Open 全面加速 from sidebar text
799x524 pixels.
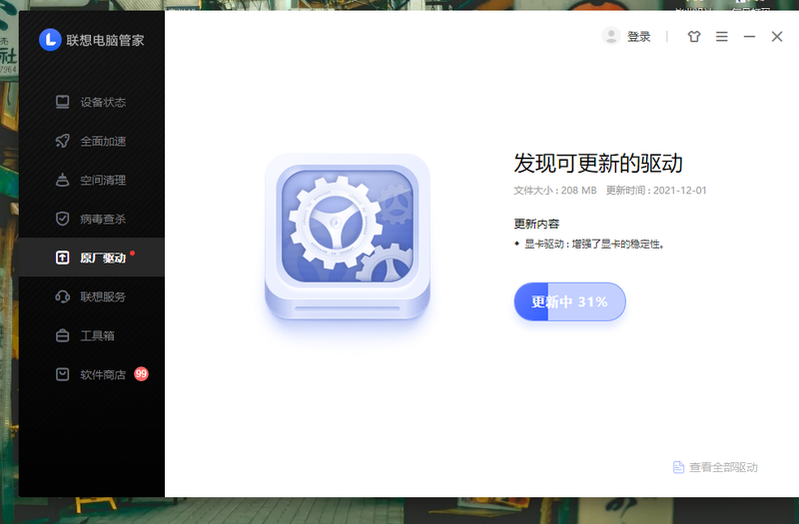pyautogui.click(x=103, y=141)
